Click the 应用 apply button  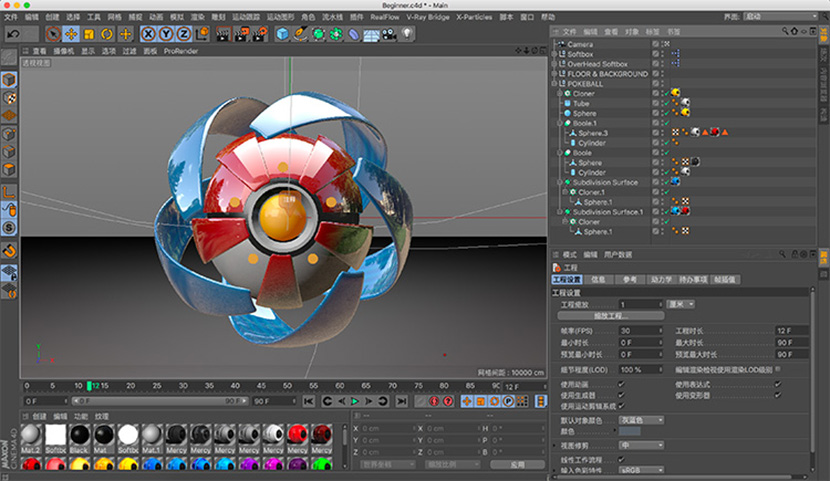(x=517, y=464)
